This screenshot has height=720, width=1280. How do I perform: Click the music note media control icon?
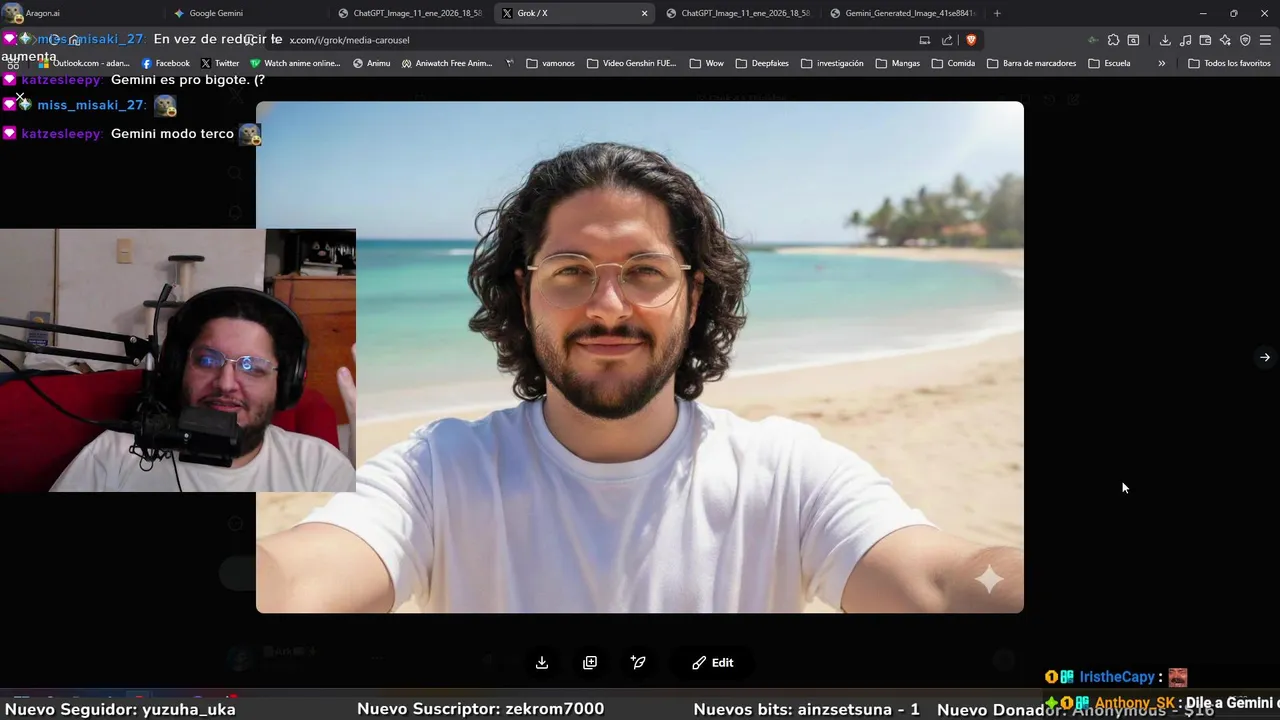[x=1185, y=40]
